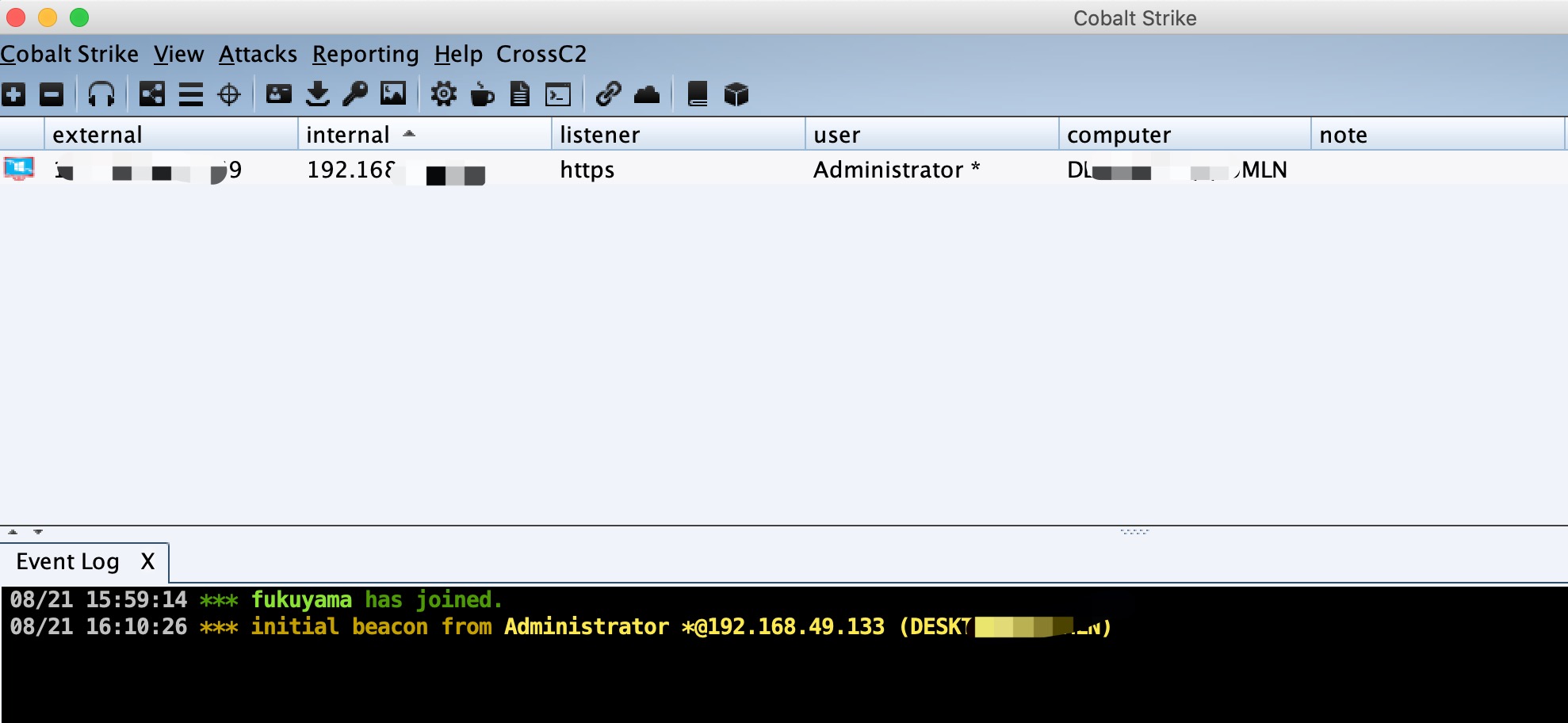This screenshot has width=1568, height=723.
Task: Collapse bottom pane with split-pane down arrow
Action: (x=38, y=532)
